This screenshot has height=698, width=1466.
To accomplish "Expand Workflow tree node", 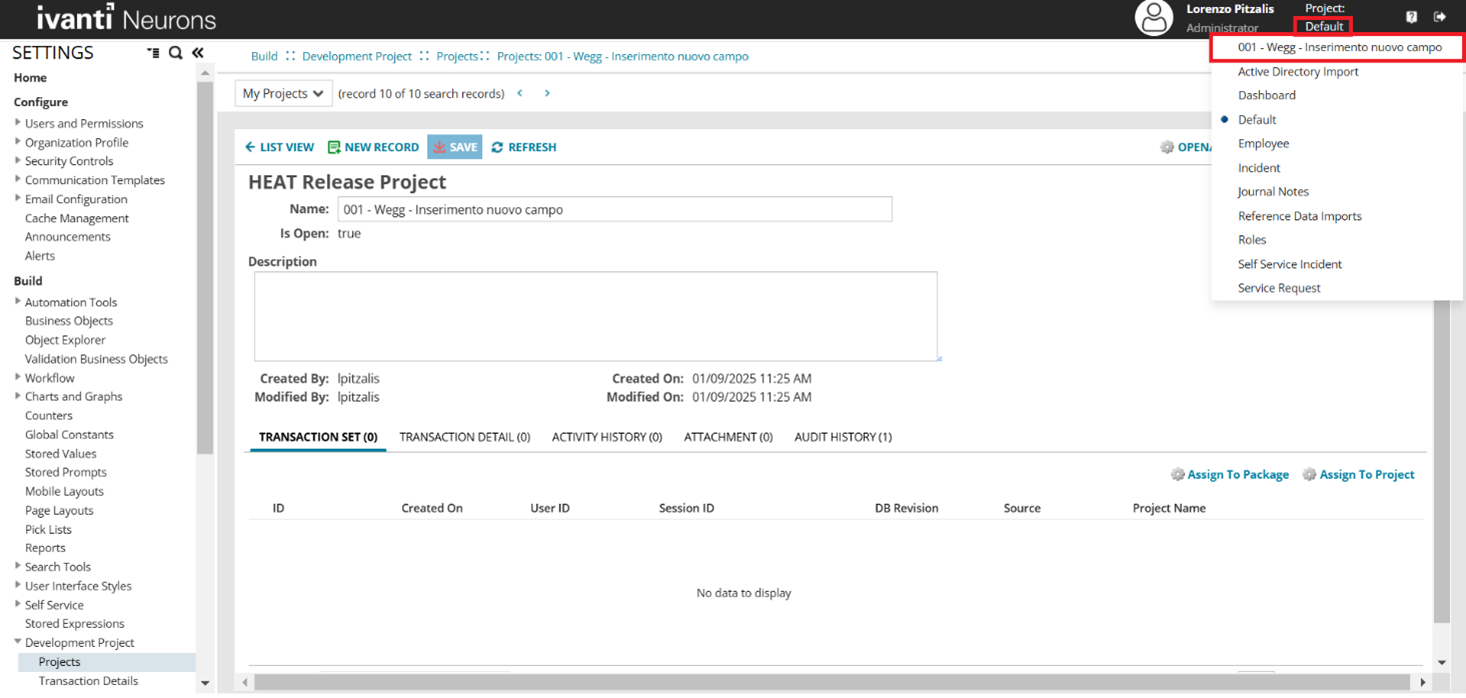I will coord(17,378).
